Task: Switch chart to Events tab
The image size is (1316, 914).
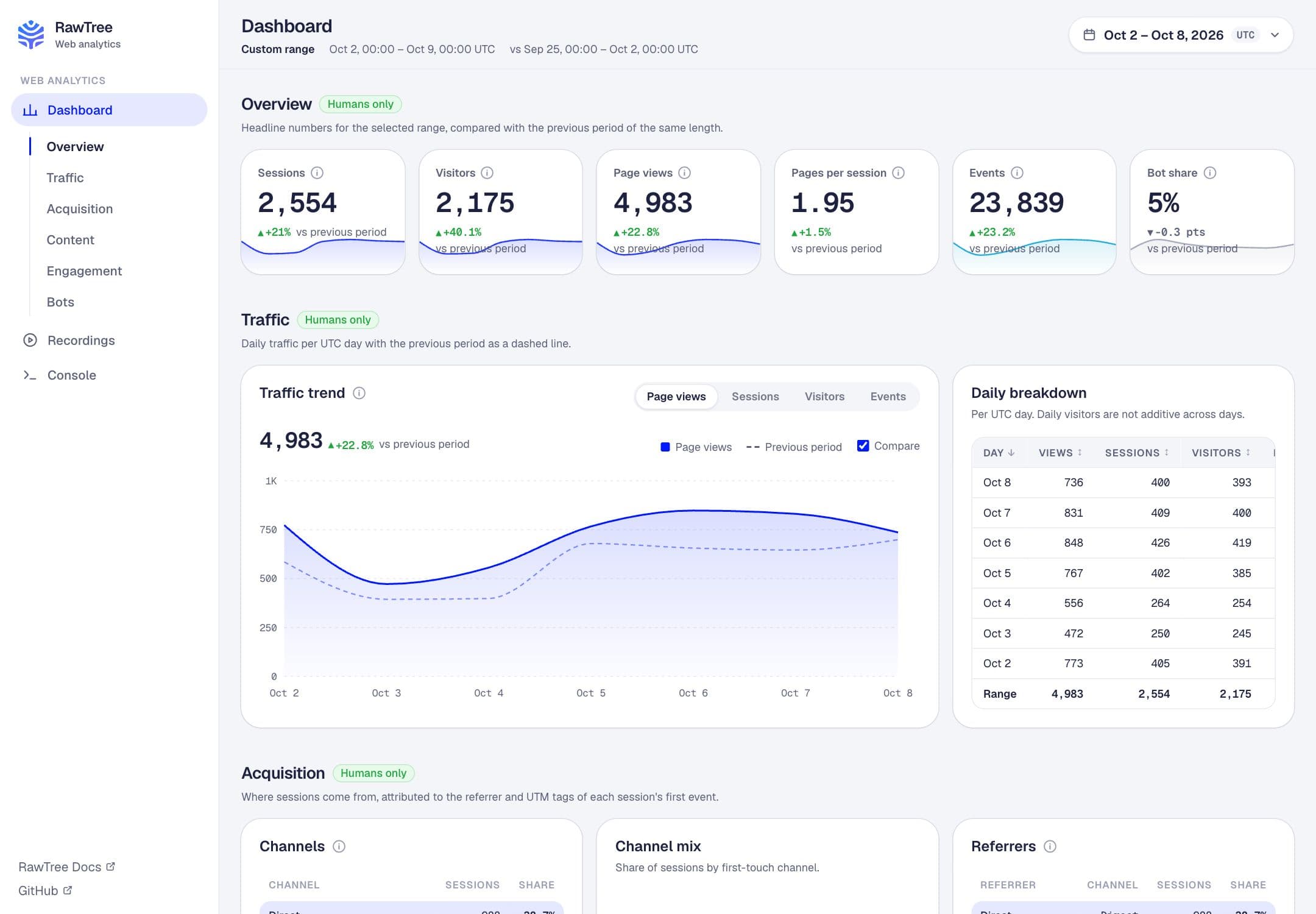Action: point(888,397)
